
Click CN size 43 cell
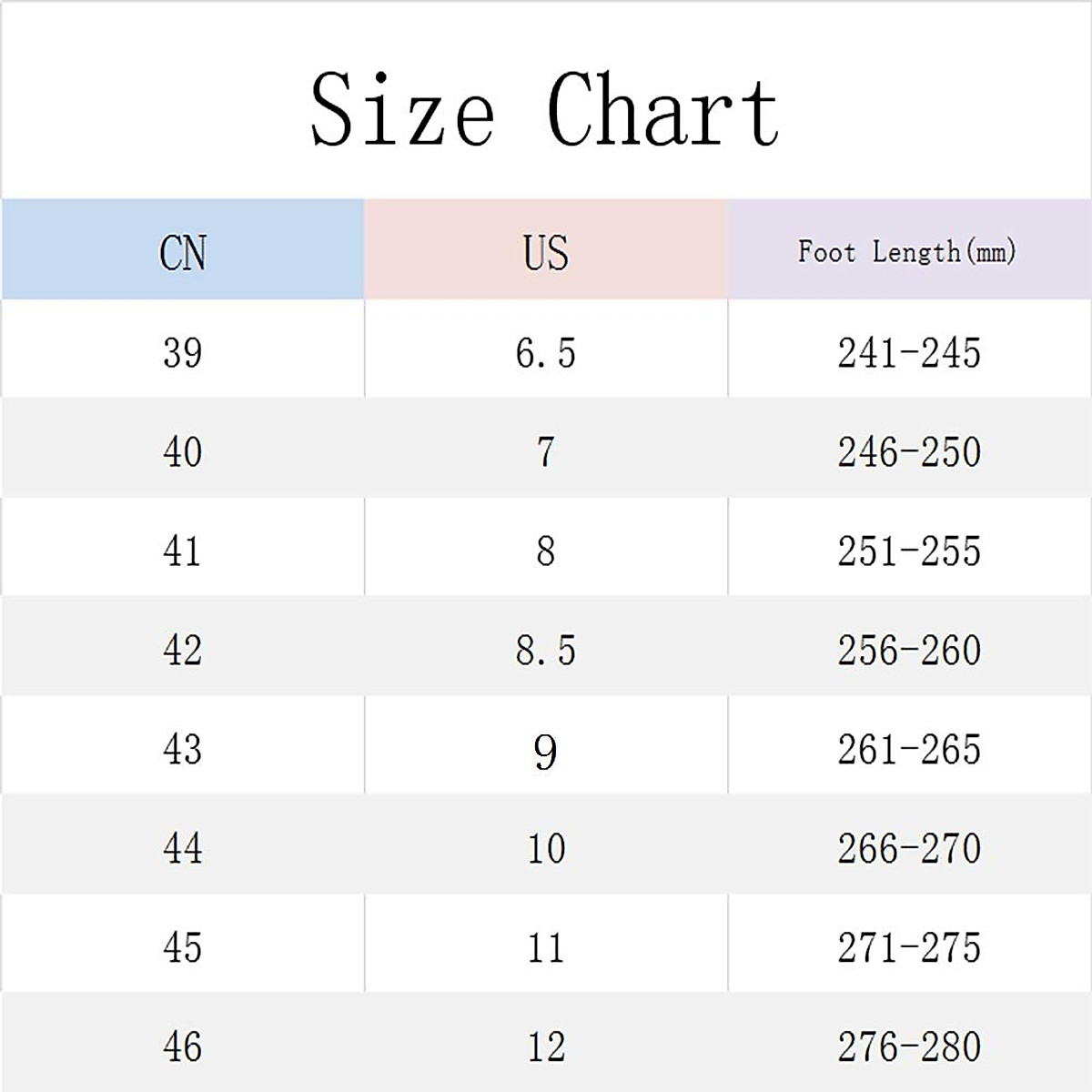183,749
